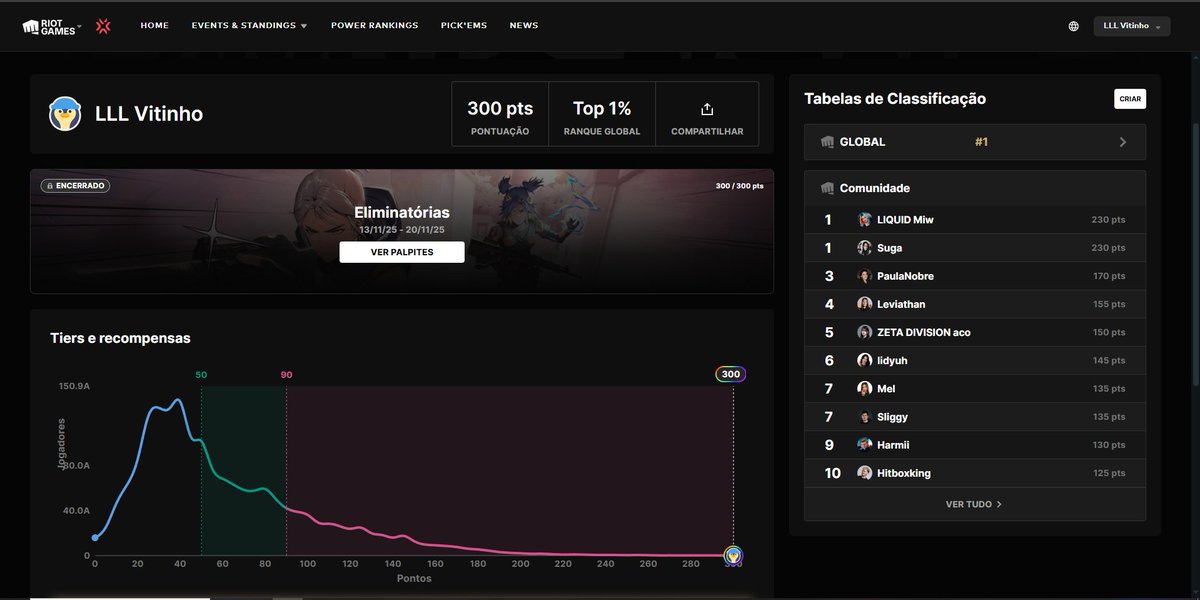Click the CRIAR button
1200x600 pixels.
pyautogui.click(x=1130, y=99)
